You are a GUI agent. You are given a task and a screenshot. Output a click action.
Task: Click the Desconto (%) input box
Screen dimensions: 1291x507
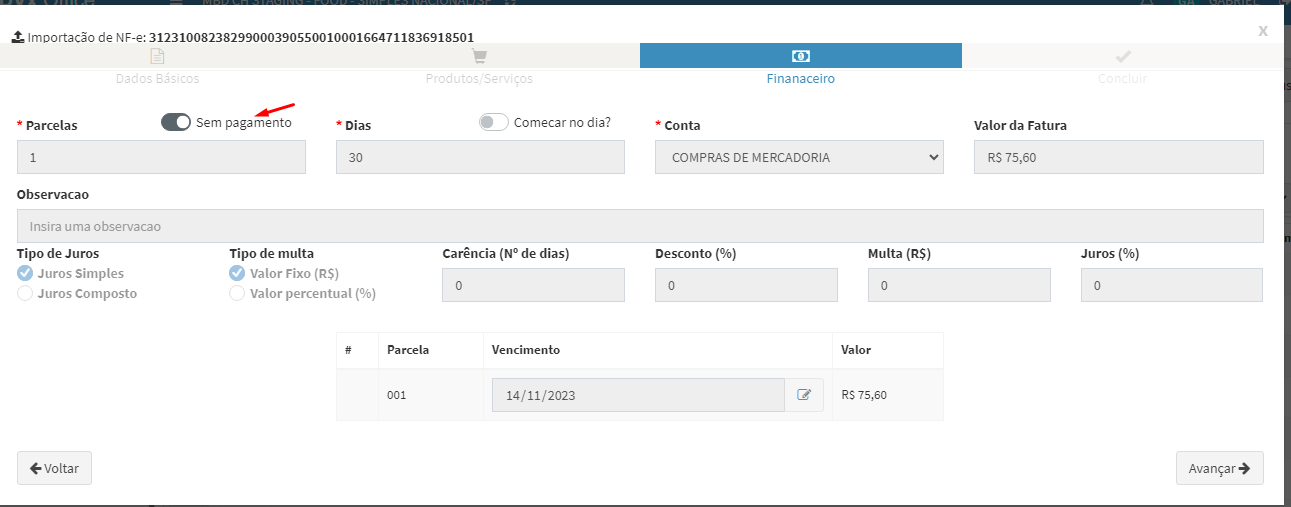746,285
